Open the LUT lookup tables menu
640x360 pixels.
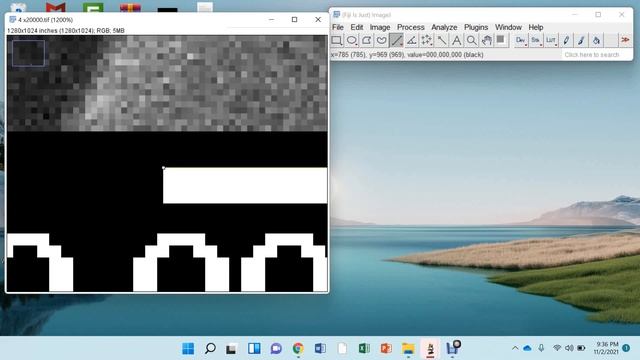coord(551,40)
